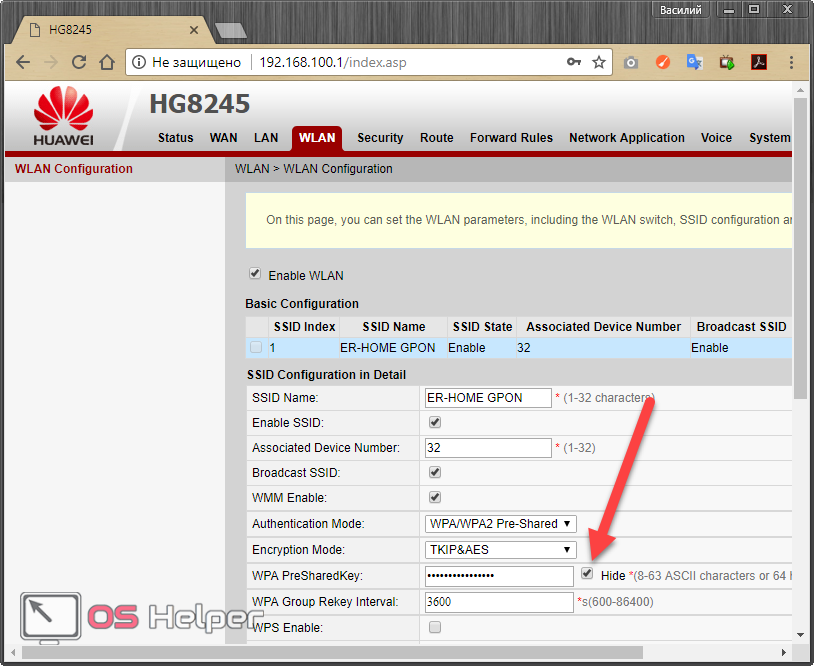The height and width of the screenshot is (666, 814).
Task: Switch to the Security tab
Action: [x=380, y=138]
